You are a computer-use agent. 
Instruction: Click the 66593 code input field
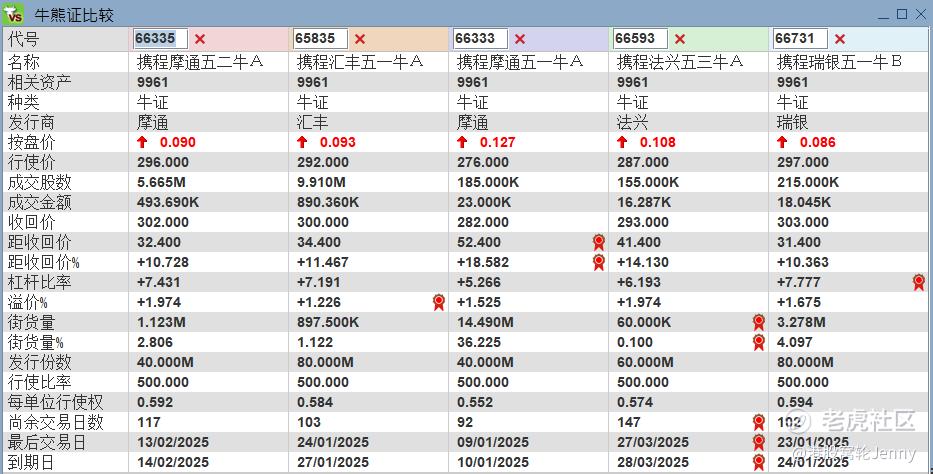click(x=640, y=39)
